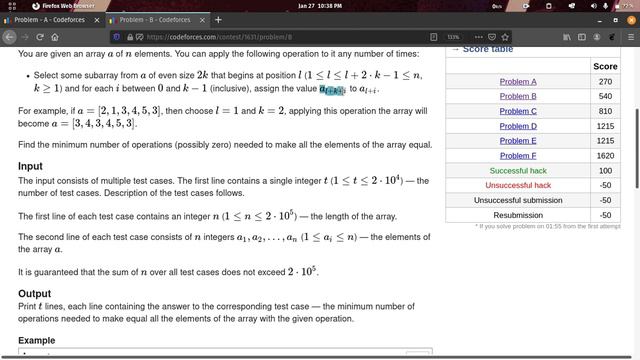
Task: Click the Successful hack row label
Action: (x=518, y=171)
